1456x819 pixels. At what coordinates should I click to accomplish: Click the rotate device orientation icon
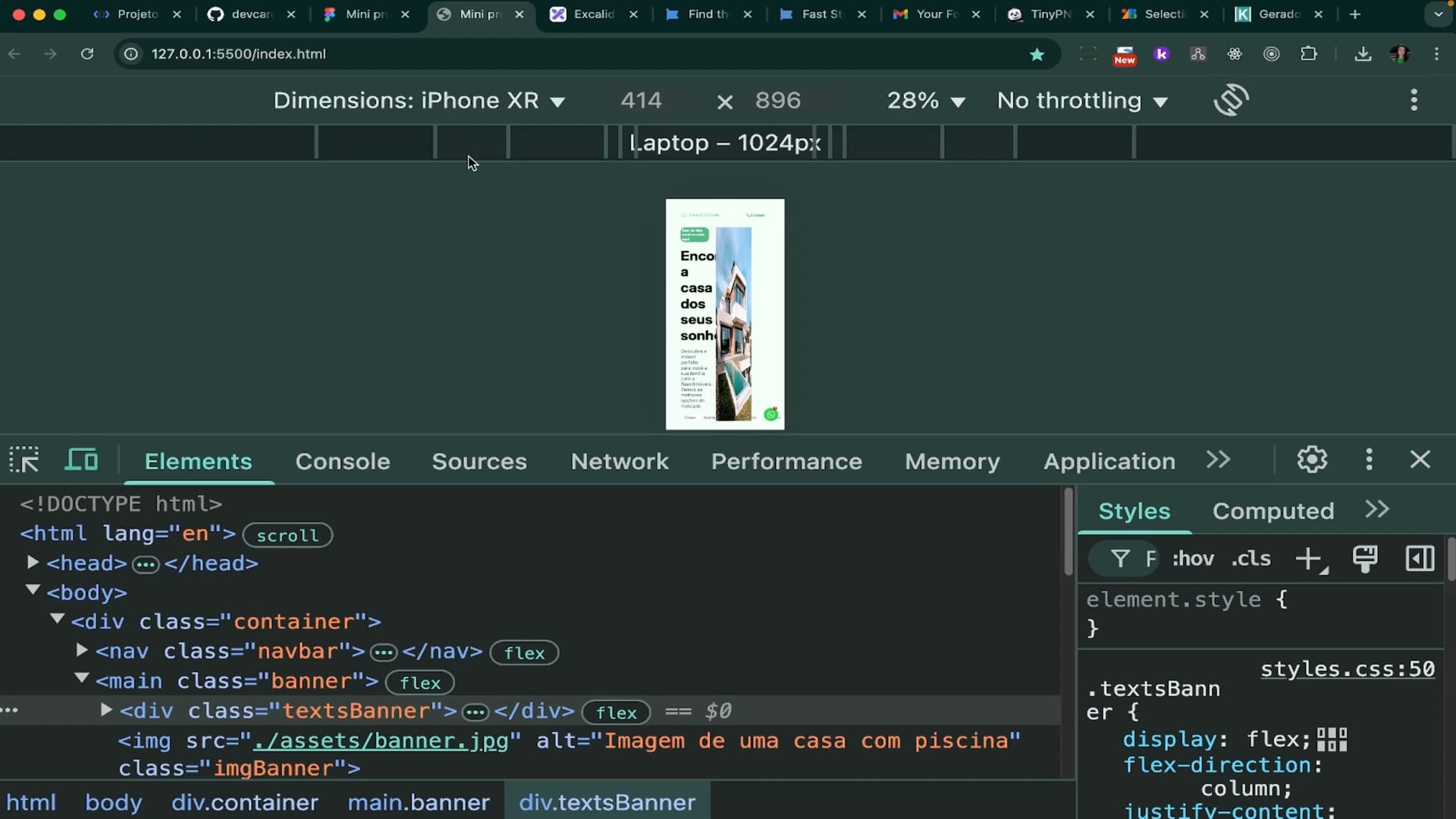click(1231, 100)
